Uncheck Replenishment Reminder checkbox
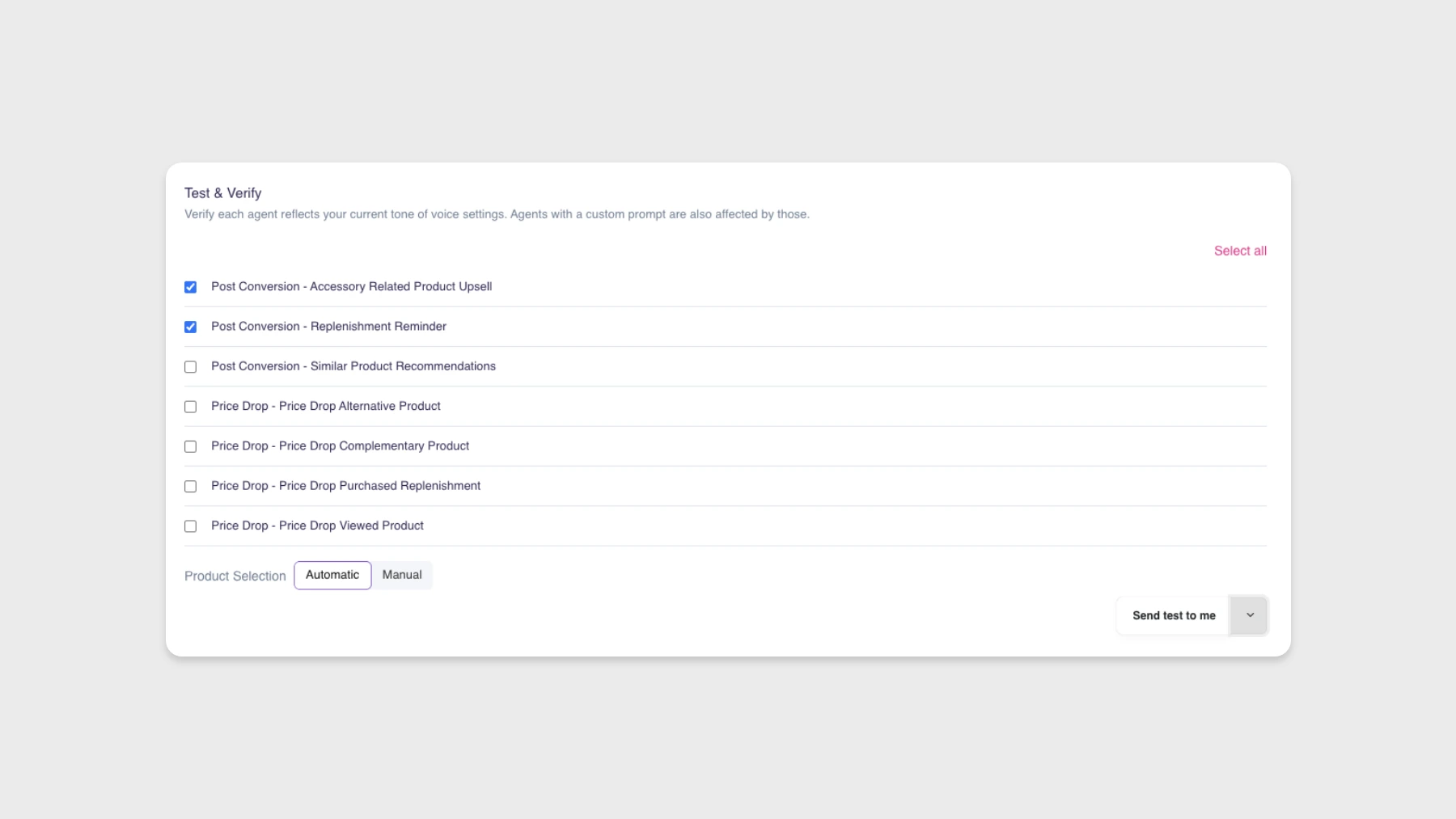The height and width of the screenshot is (819, 1456). pyautogui.click(x=190, y=327)
